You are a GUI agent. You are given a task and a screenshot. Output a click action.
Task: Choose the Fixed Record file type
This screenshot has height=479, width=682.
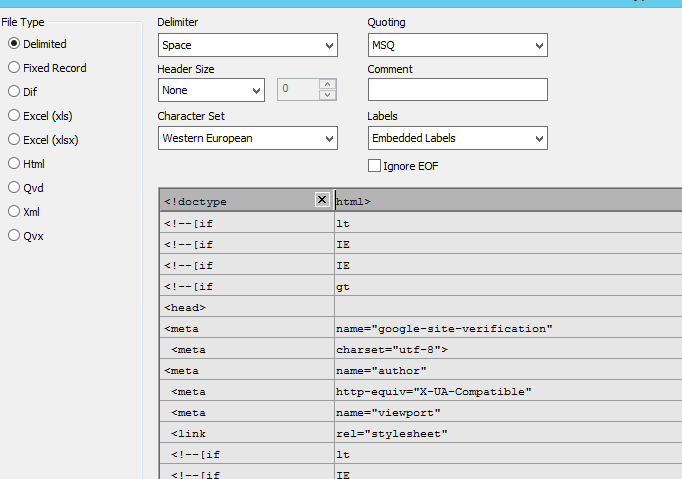[x=14, y=68]
